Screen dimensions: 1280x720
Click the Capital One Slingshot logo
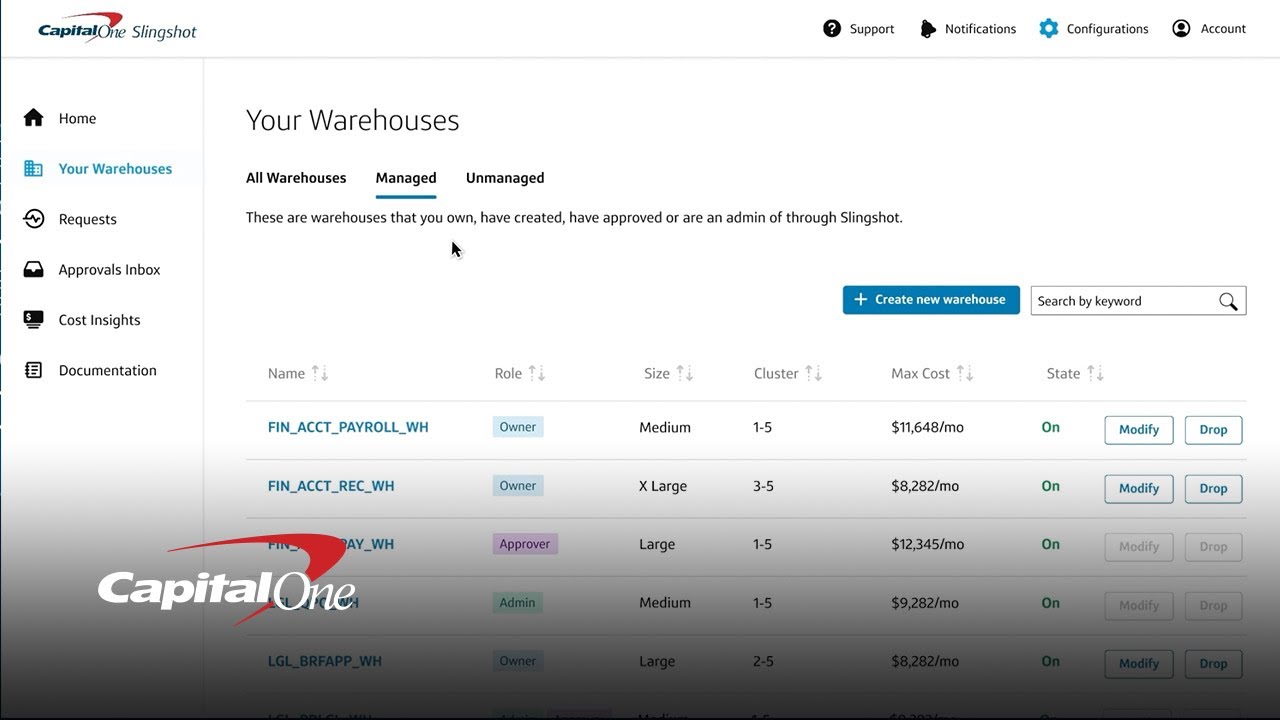(117, 28)
